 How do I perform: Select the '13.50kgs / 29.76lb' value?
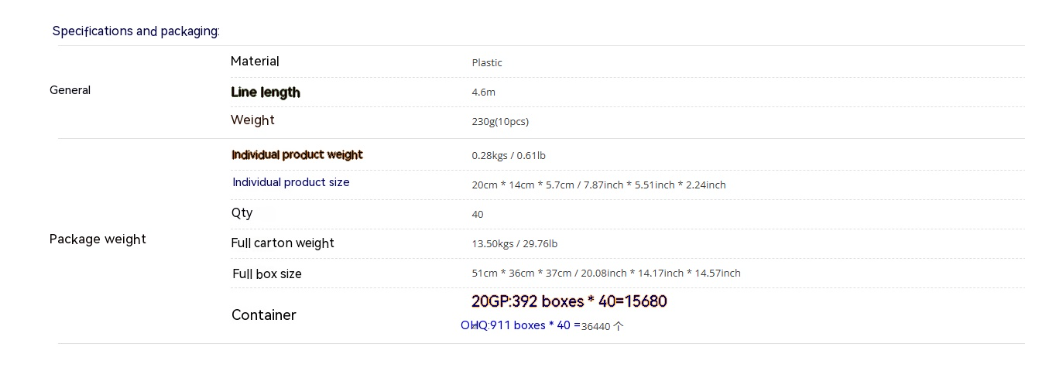pos(514,244)
